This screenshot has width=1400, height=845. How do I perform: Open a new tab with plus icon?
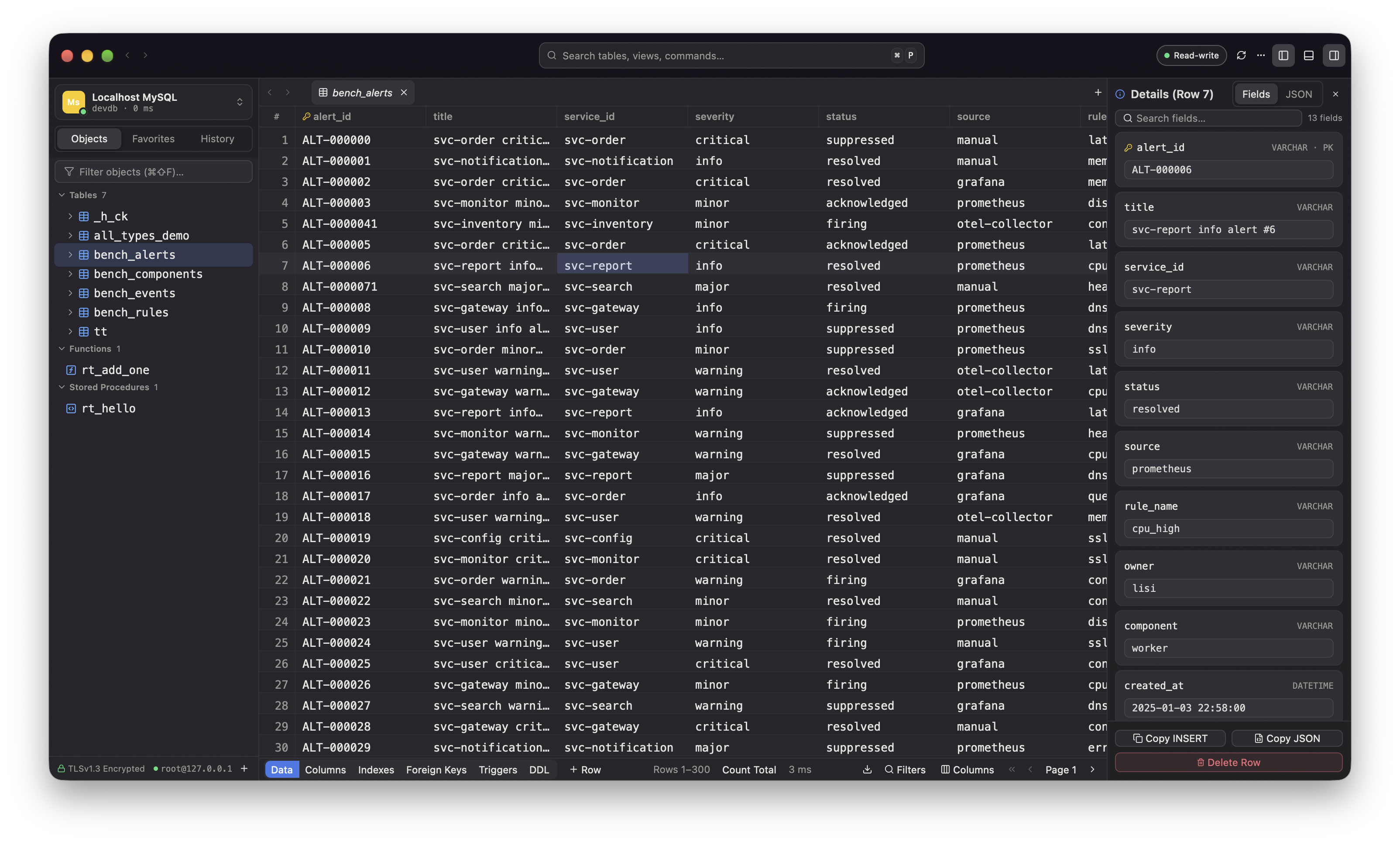pyautogui.click(x=1098, y=92)
